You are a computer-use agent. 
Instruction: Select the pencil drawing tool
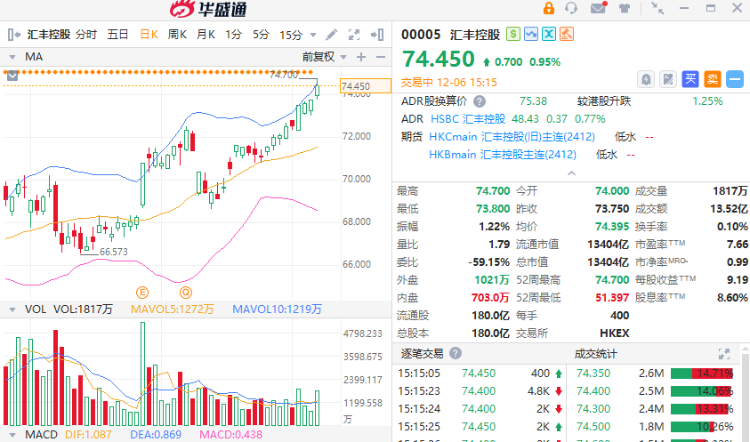pyautogui.click(x=331, y=34)
